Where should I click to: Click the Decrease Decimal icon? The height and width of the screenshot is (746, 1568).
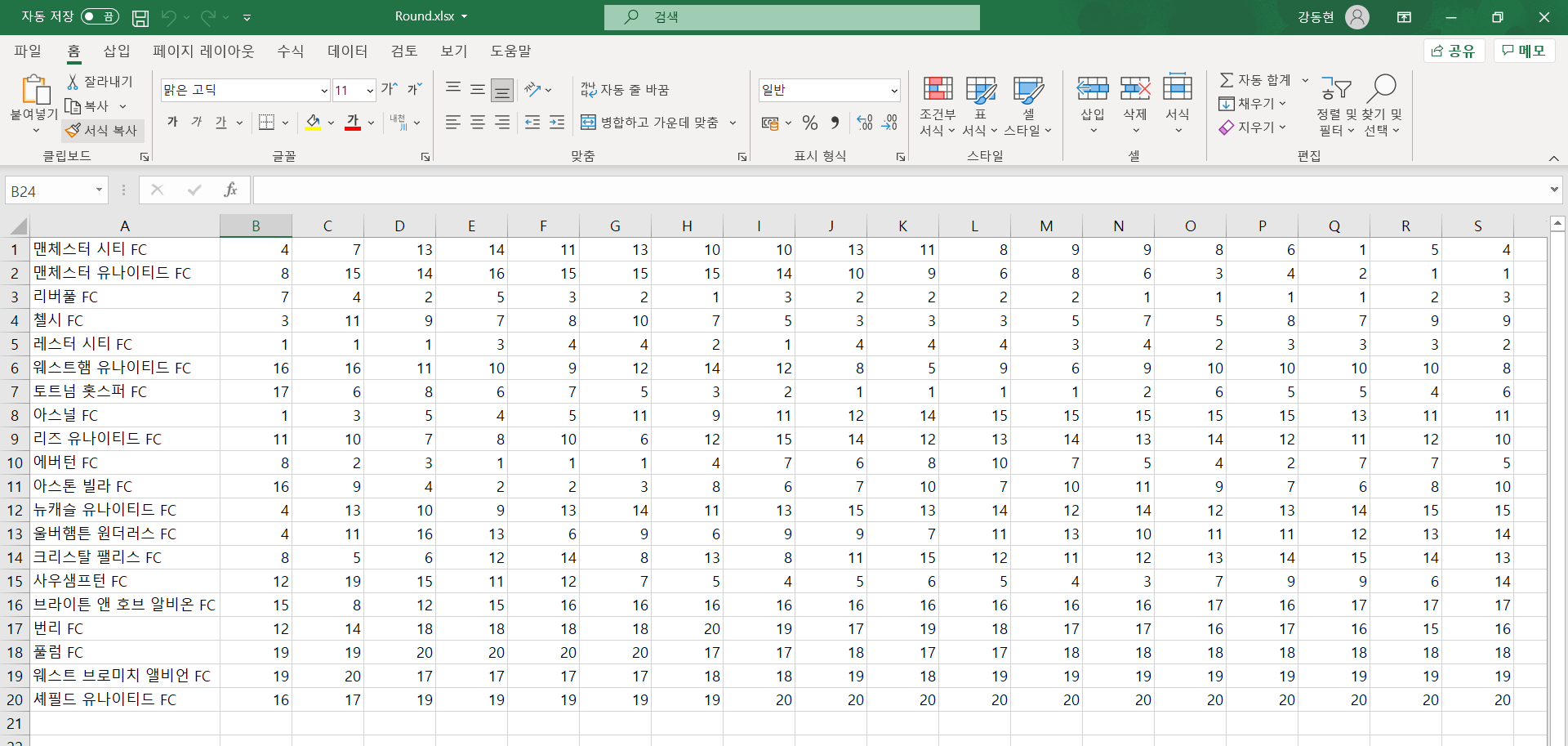tap(889, 123)
